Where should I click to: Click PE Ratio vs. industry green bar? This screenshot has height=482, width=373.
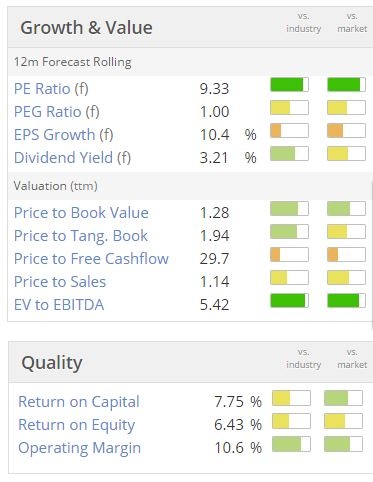[289, 85]
